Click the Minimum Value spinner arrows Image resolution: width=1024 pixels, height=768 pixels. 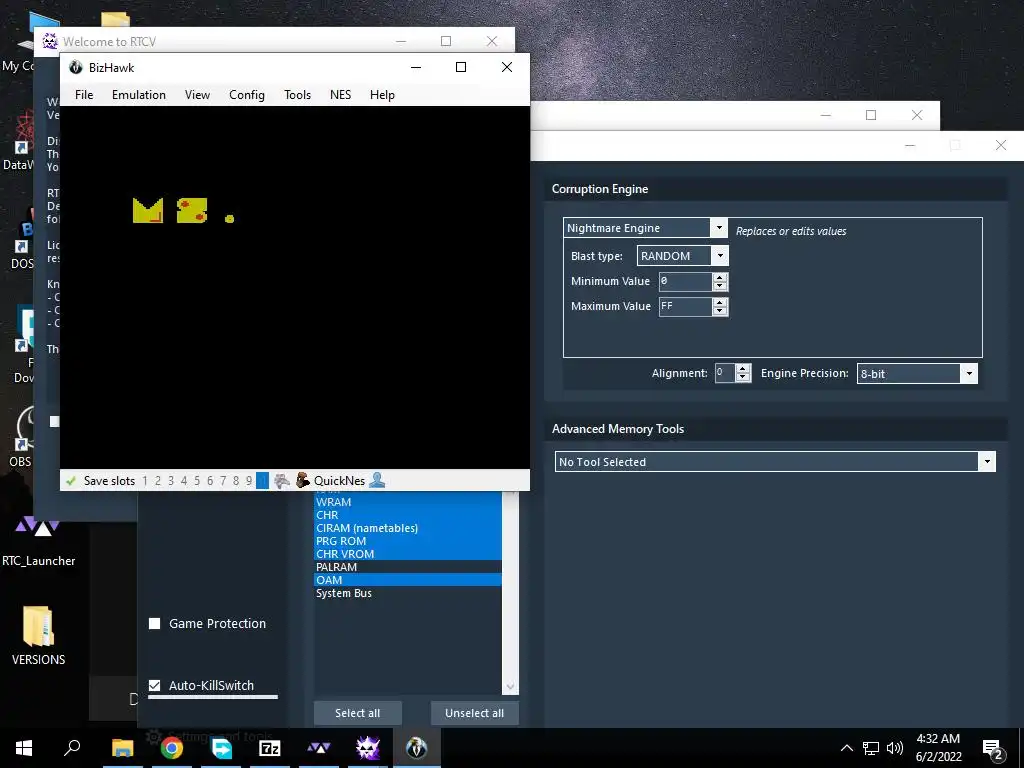[x=720, y=281]
